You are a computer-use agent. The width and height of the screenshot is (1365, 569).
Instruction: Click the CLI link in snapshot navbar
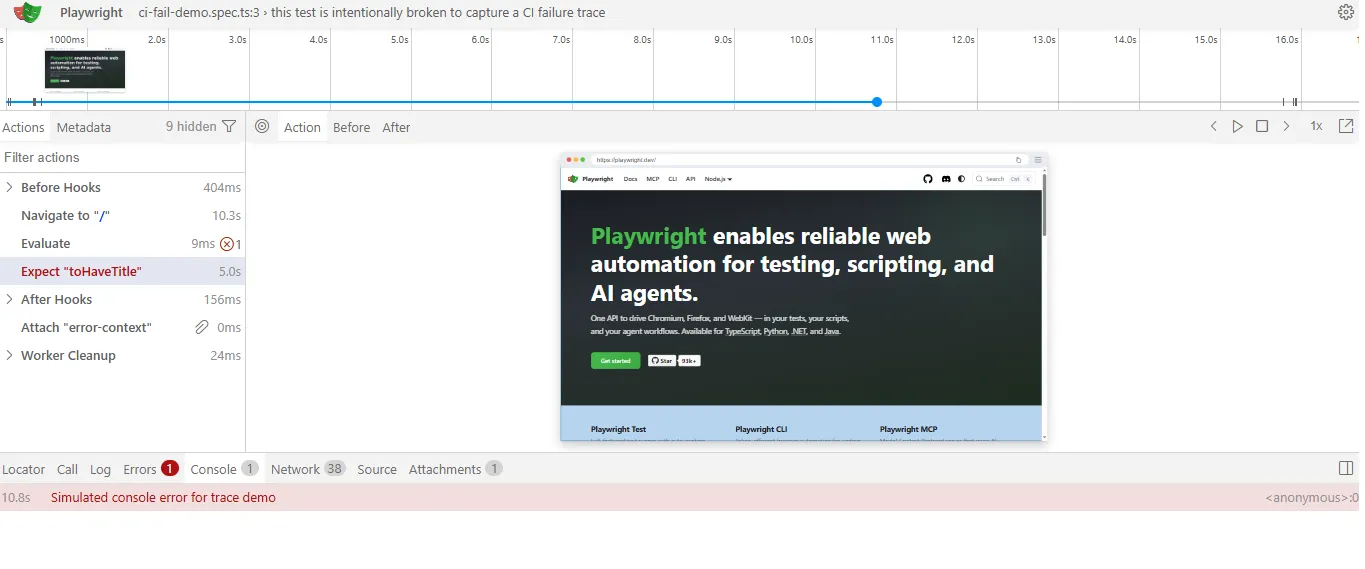pyautogui.click(x=673, y=179)
